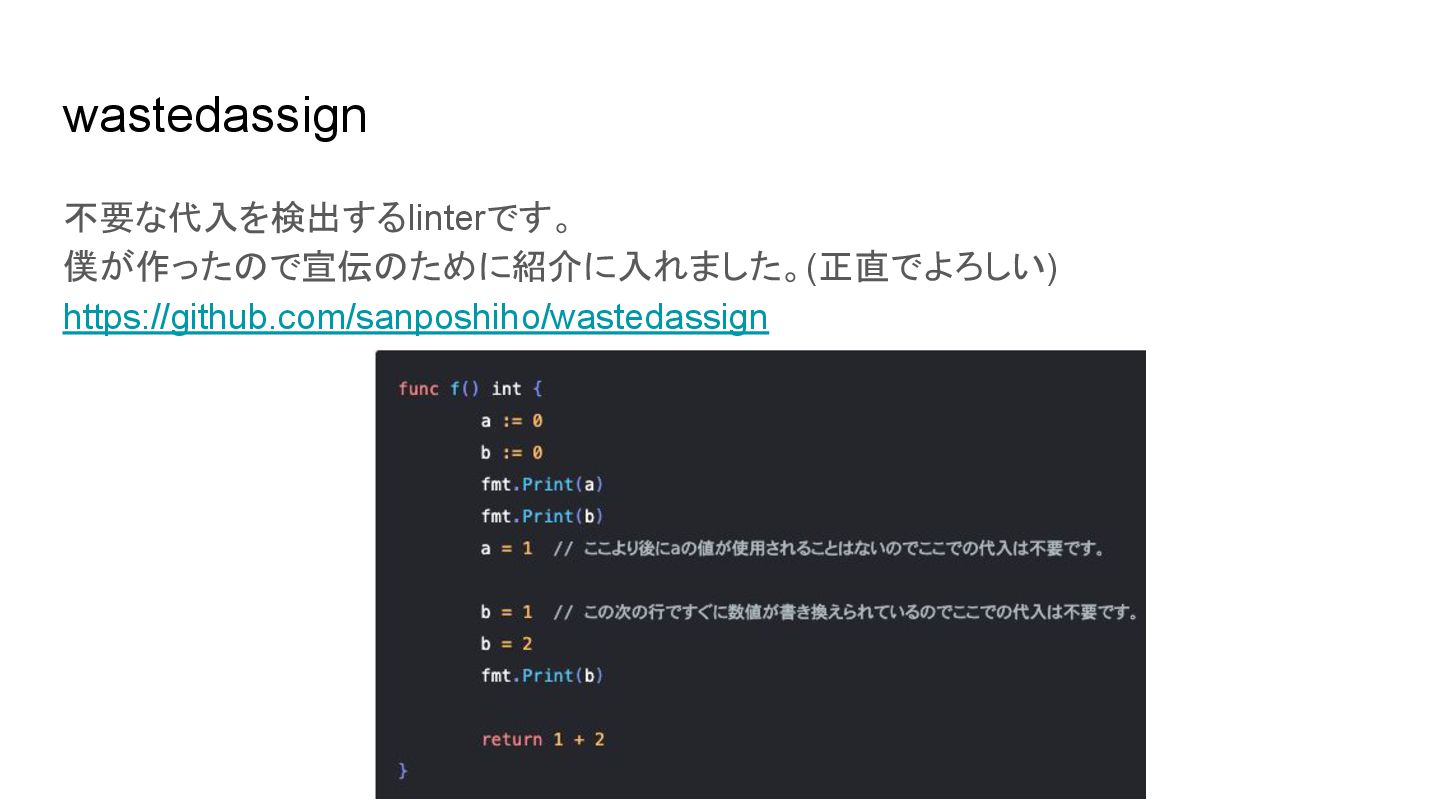Click the "a = 1" assignment in the code
The image size is (1440, 810).
pyautogui.click(x=506, y=549)
